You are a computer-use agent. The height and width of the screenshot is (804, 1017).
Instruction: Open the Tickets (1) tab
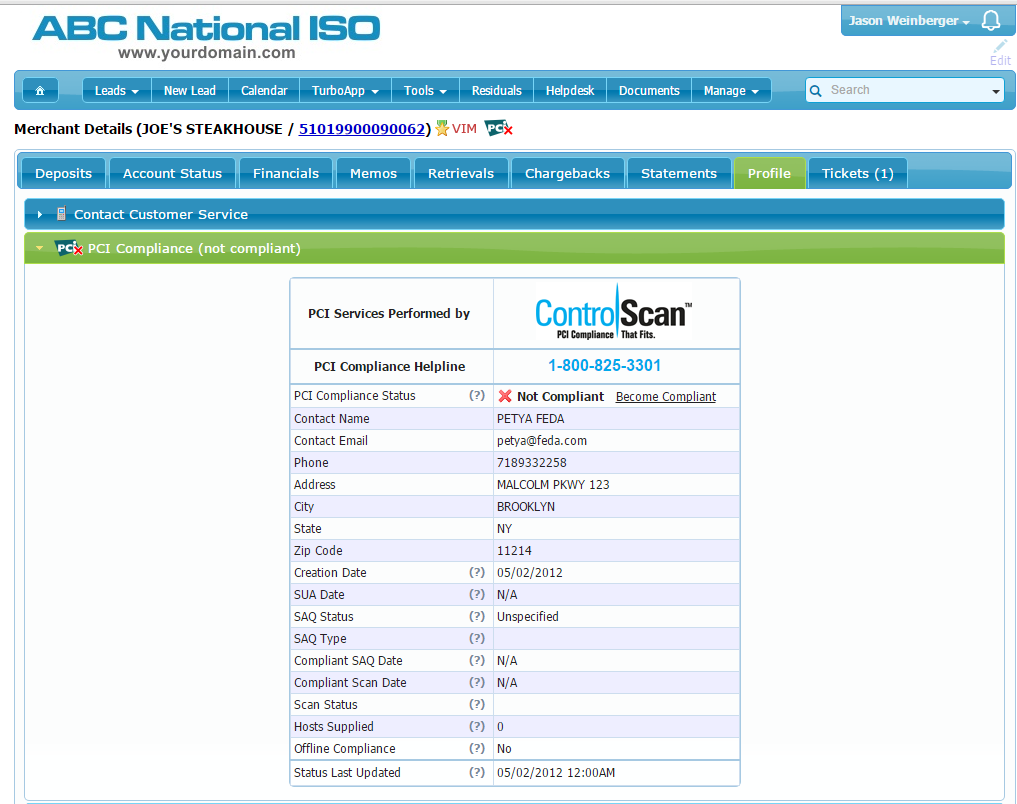coord(857,173)
